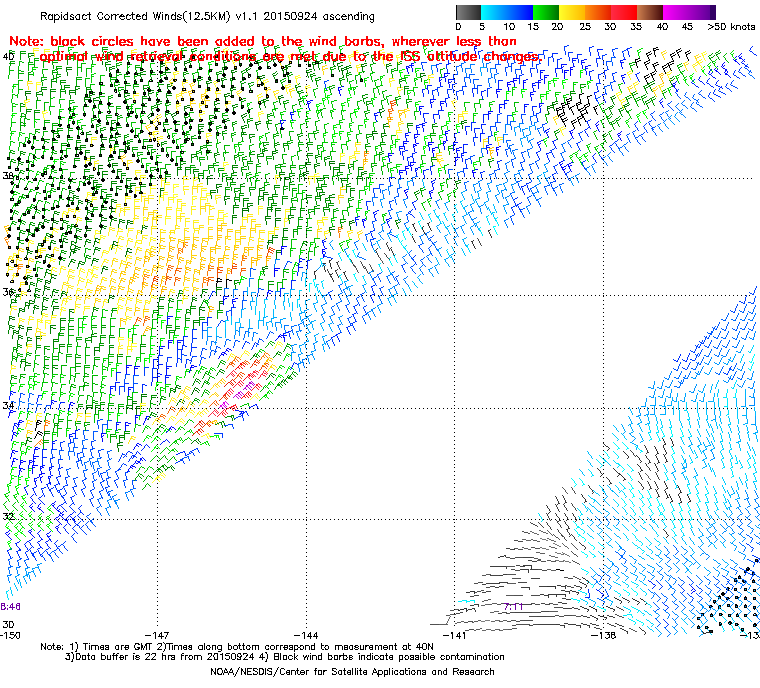The width and height of the screenshot is (760, 688).
Task: Click the yellow 20-25 knots legend swatch
Action: (x=572, y=13)
